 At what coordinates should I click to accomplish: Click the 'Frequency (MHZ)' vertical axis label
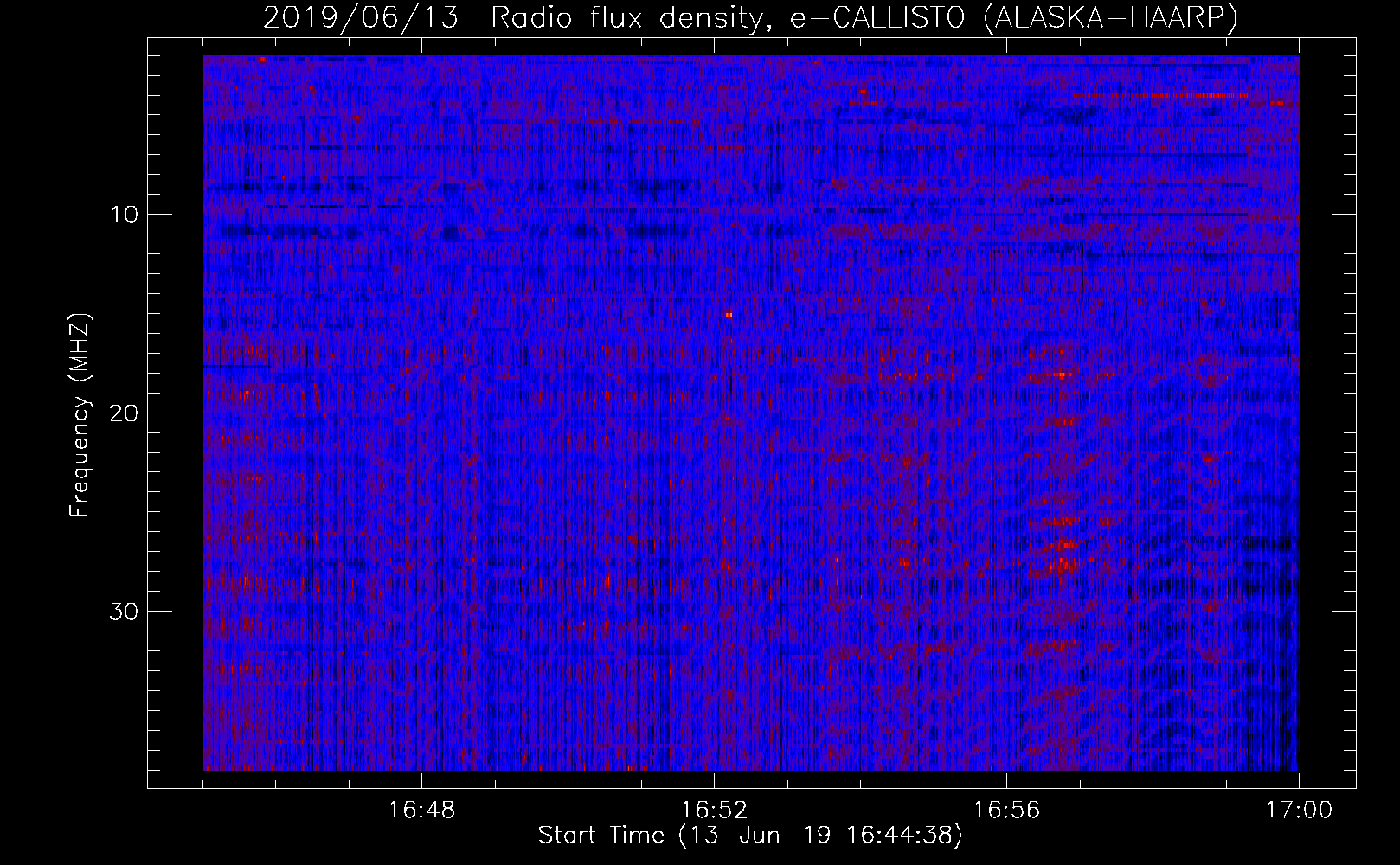[x=79, y=414]
